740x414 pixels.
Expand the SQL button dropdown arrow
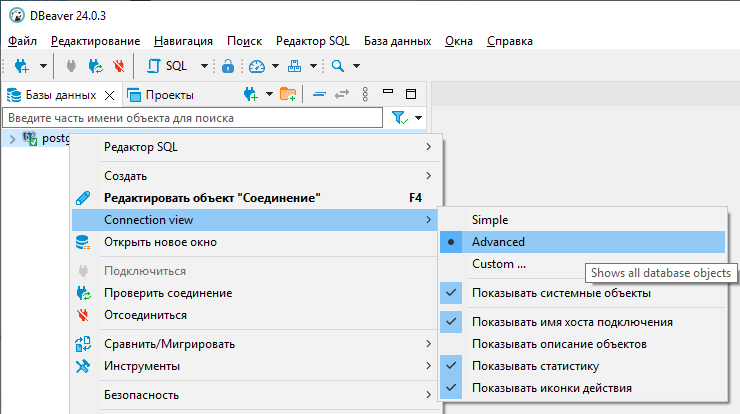[x=204, y=66]
